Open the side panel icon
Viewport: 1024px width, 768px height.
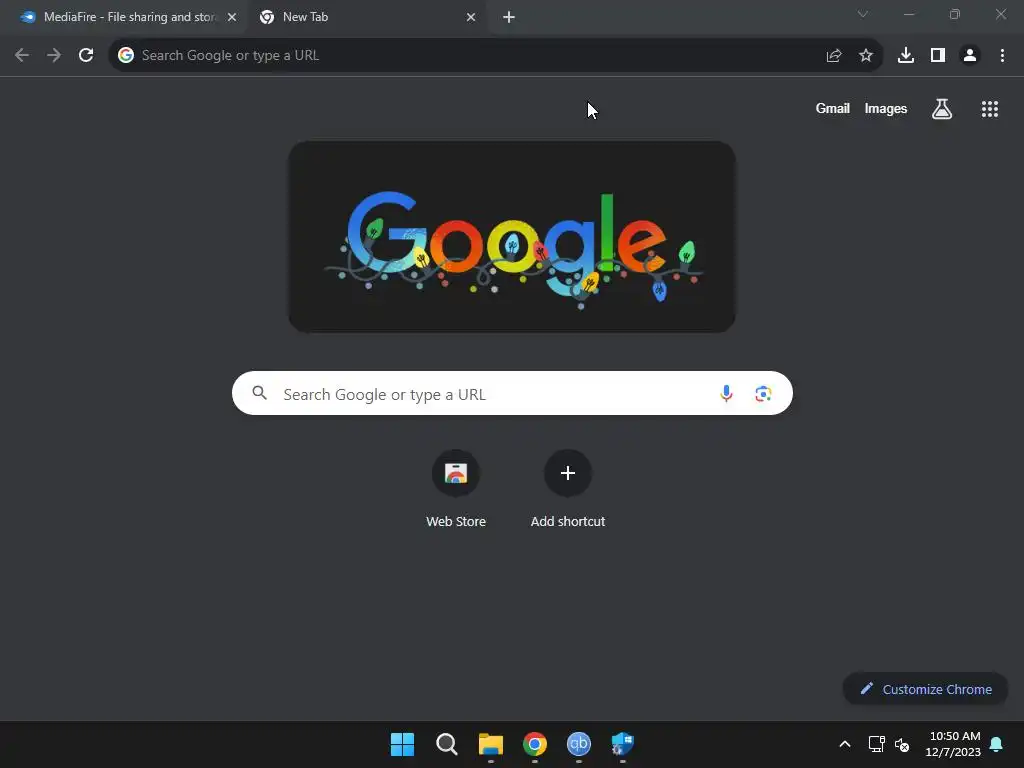[x=938, y=56]
